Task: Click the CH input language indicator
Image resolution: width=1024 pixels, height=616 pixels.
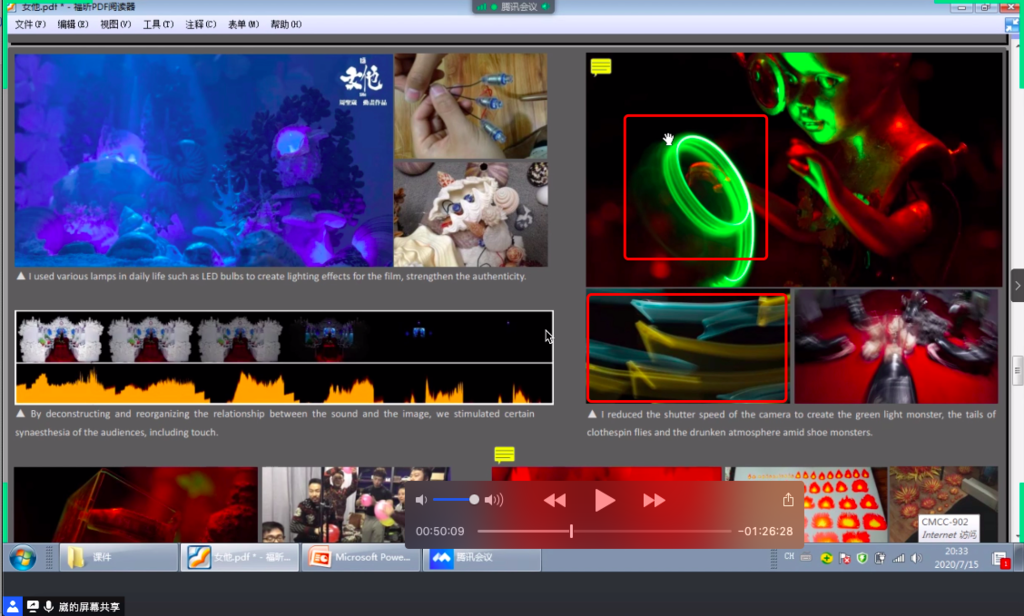Action: (x=789, y=557)
